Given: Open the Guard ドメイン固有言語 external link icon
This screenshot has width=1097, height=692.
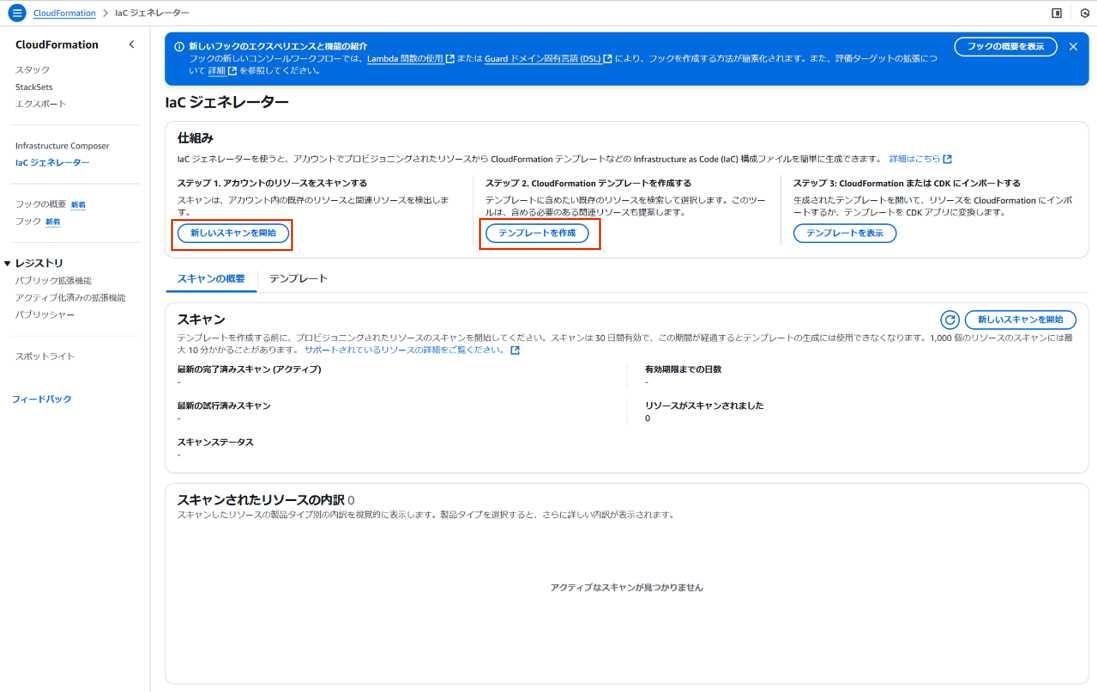Looking at the screenshot, I should pos(609,58).
